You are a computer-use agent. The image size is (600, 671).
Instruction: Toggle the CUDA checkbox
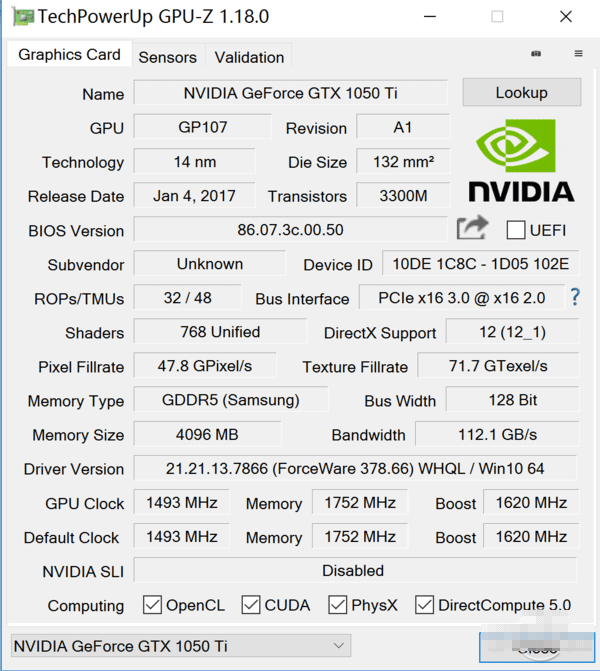click(251, 605)
